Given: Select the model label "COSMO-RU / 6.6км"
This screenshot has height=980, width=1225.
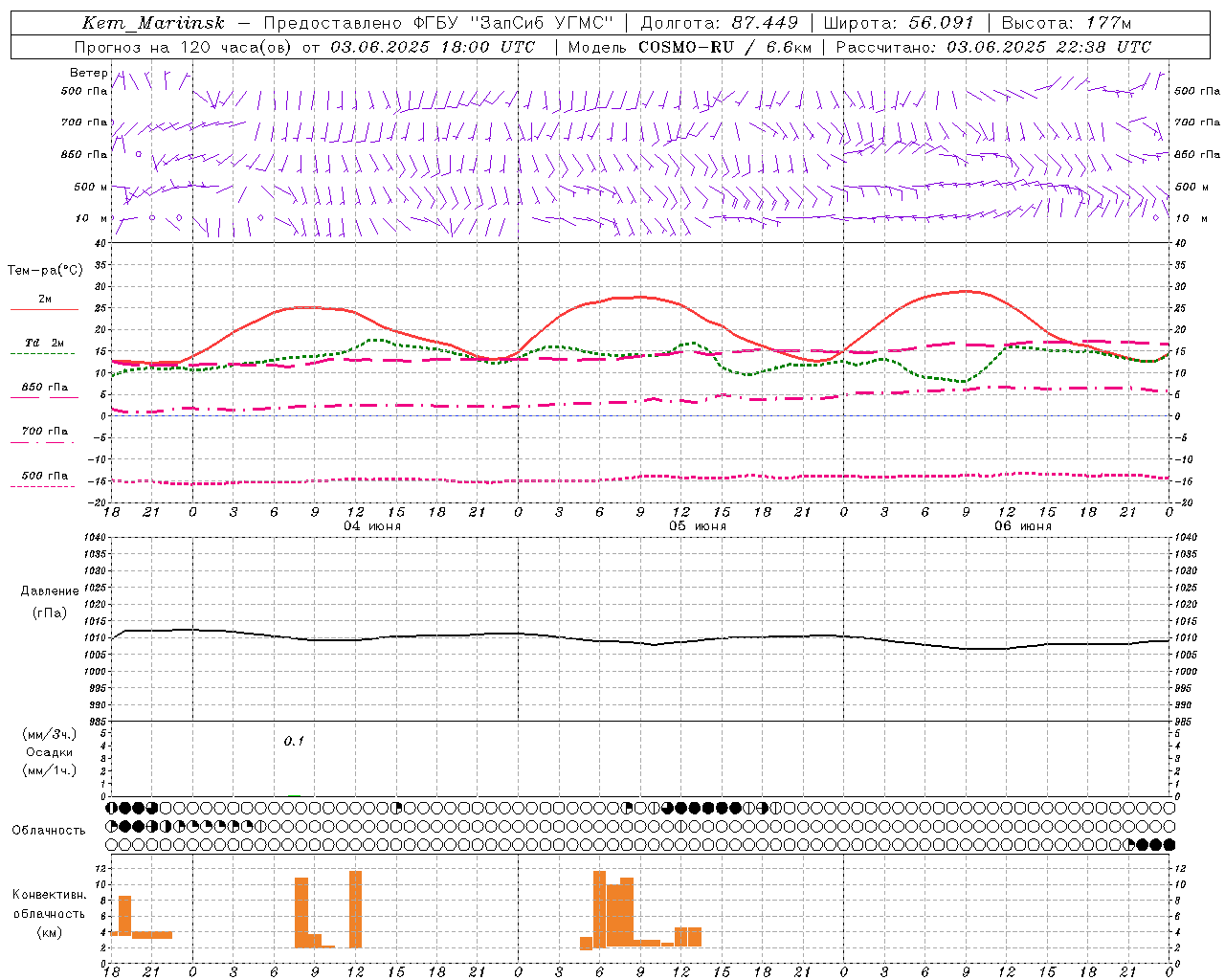Looking at the screenshot, I should (x=724, y=47).
